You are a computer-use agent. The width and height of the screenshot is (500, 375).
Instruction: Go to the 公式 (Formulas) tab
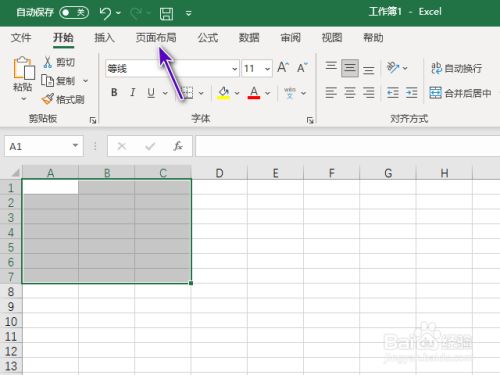[208, 38]
